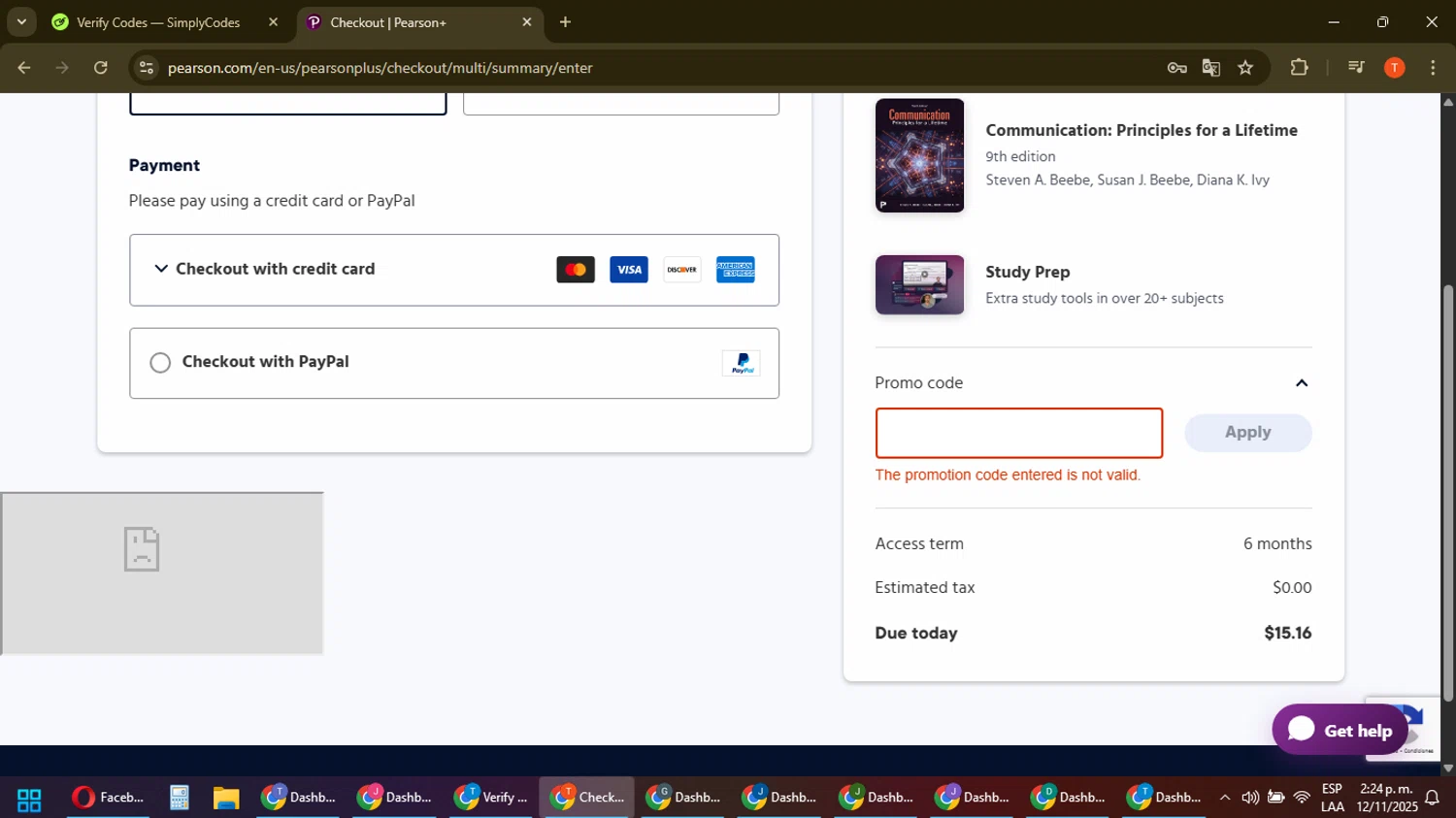Click the Mastercard logo icon

[x=576, y=270]
